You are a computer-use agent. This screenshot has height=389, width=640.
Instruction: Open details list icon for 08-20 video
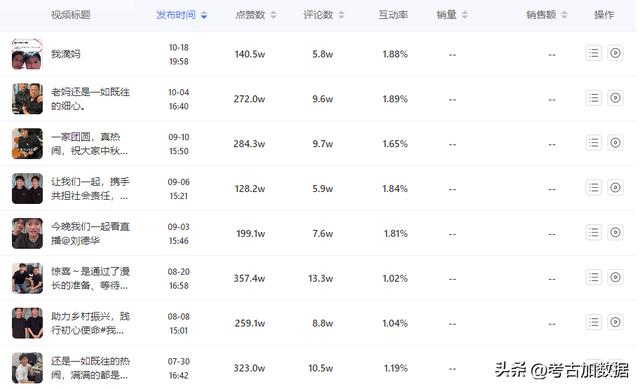(593, 278)
